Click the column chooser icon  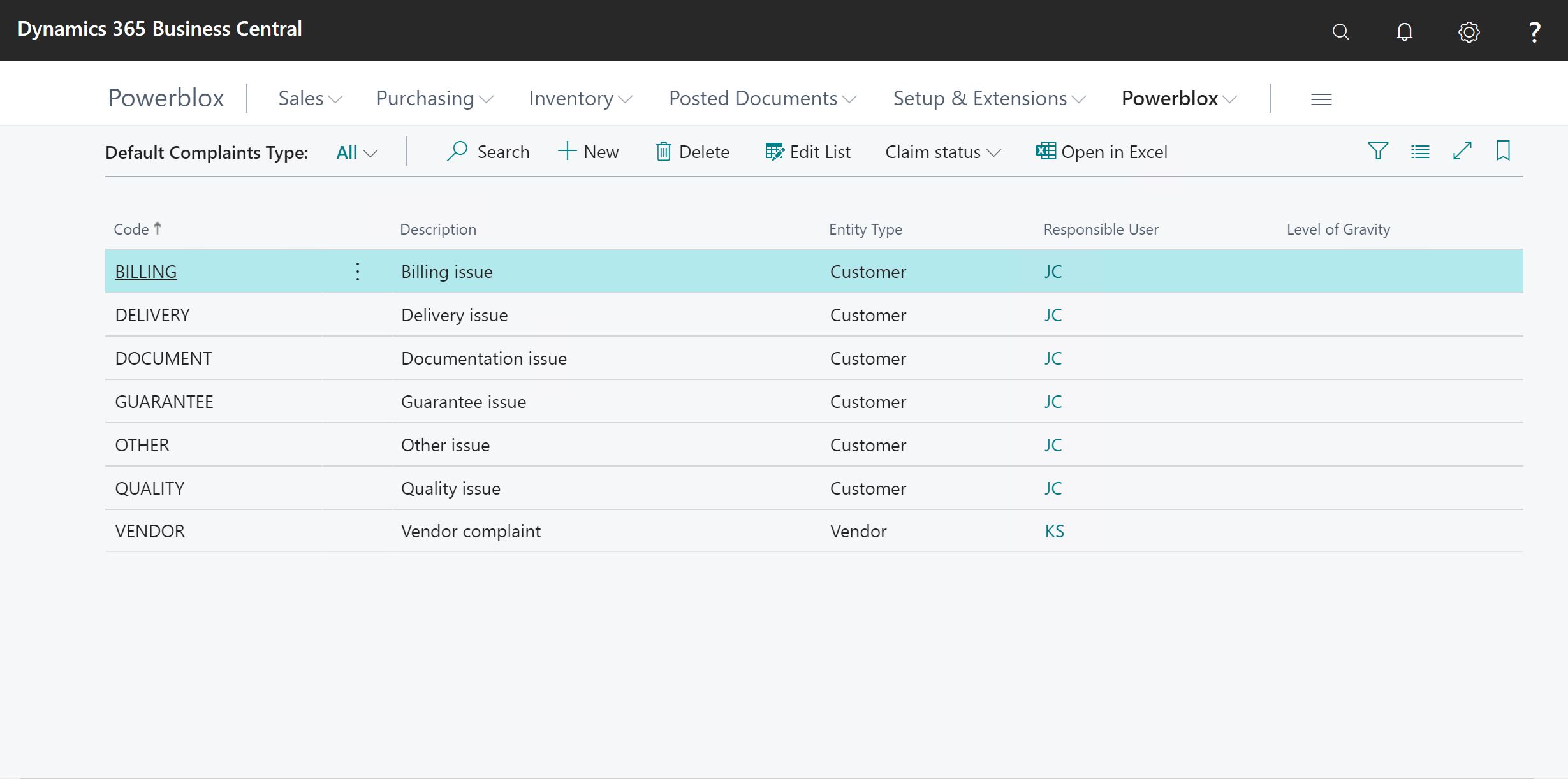[x=1419, y=151]
